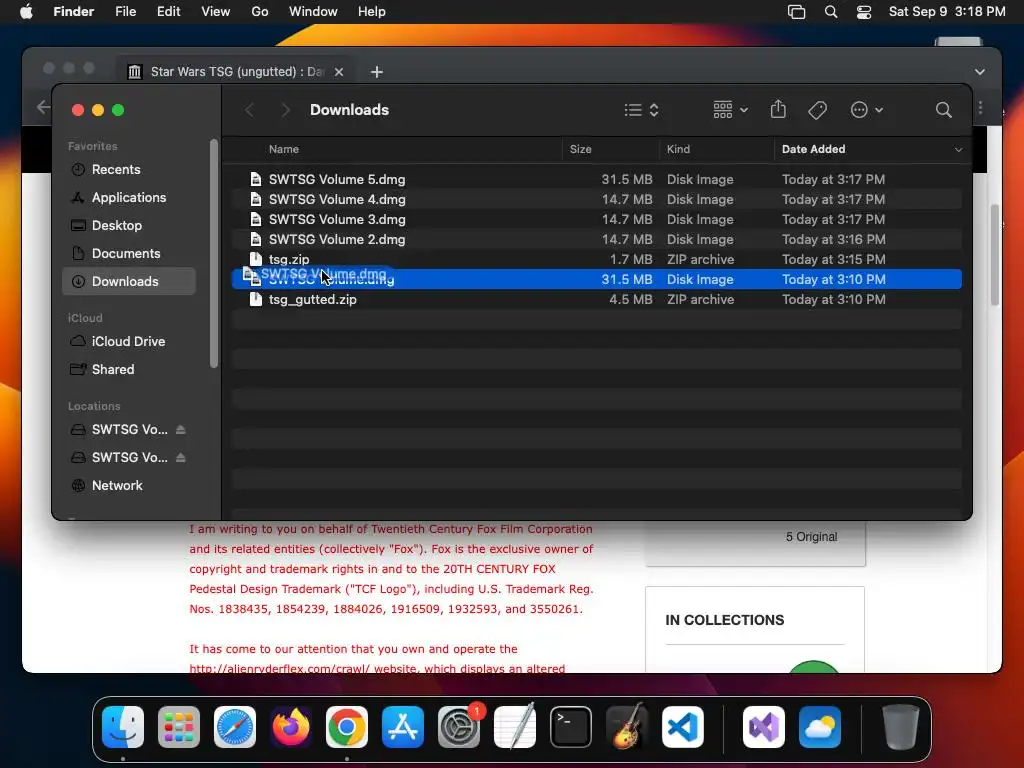Sort files by Size column
This screenshot has width=1024, height=768.
(x=580, y=149)
